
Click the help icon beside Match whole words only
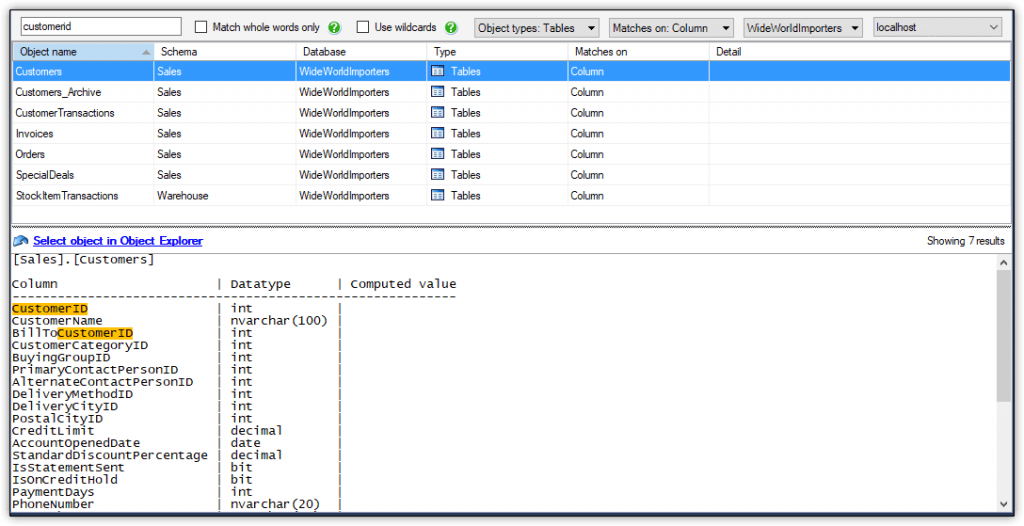[x=334, y=28]
